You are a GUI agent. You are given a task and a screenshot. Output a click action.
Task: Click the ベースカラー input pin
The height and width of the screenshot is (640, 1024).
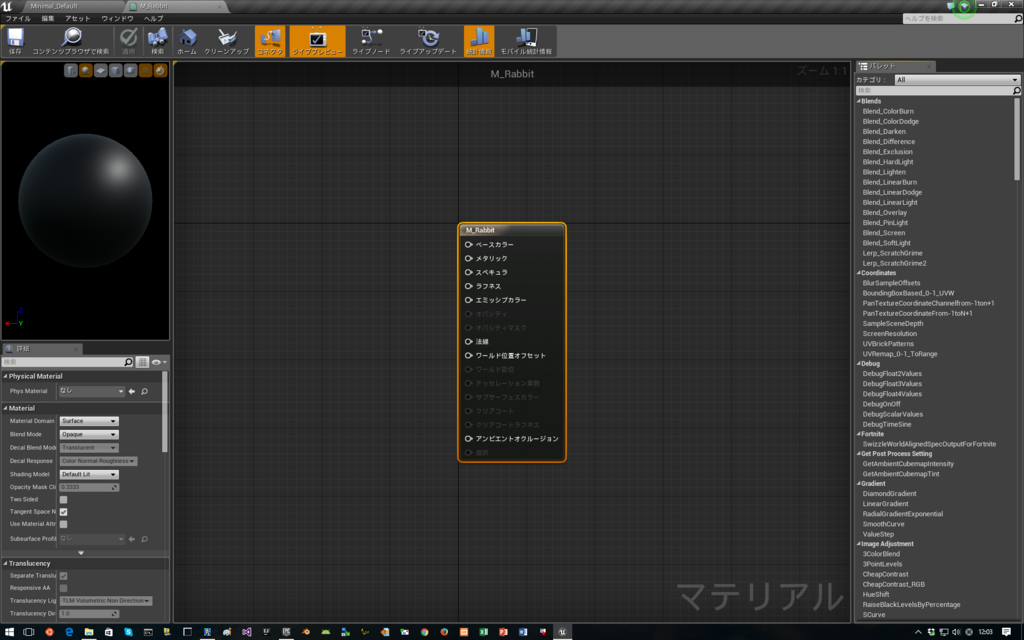coord(468,244)
